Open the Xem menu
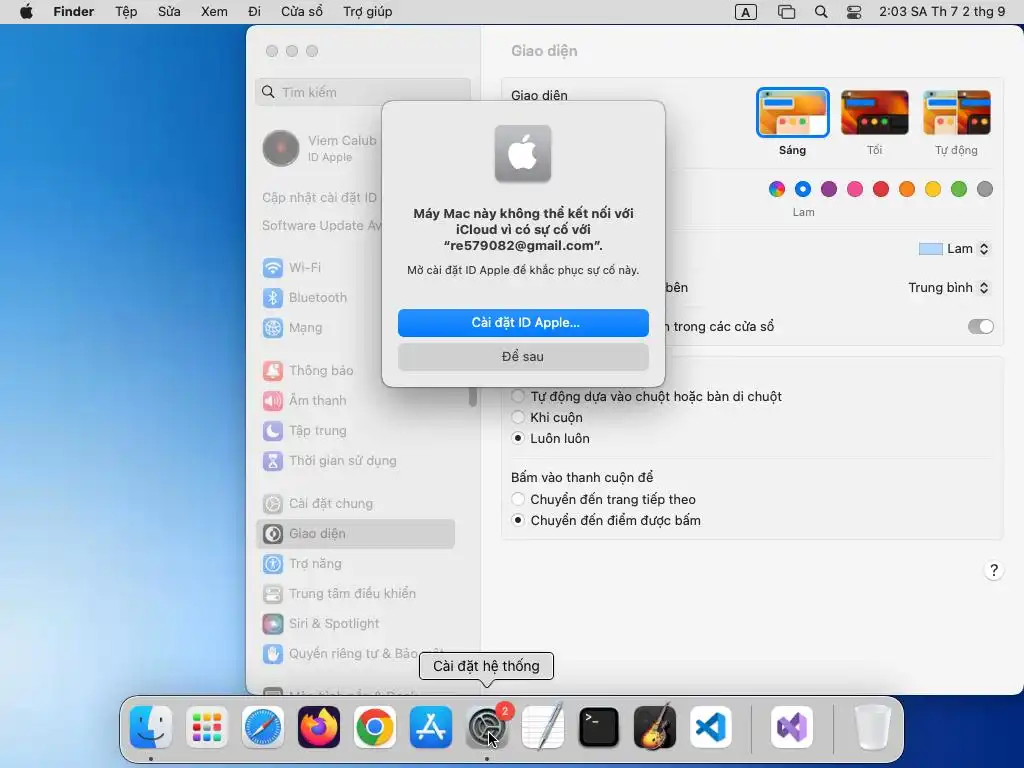This screenshot has width=1024, height=768. click(214, 12)
